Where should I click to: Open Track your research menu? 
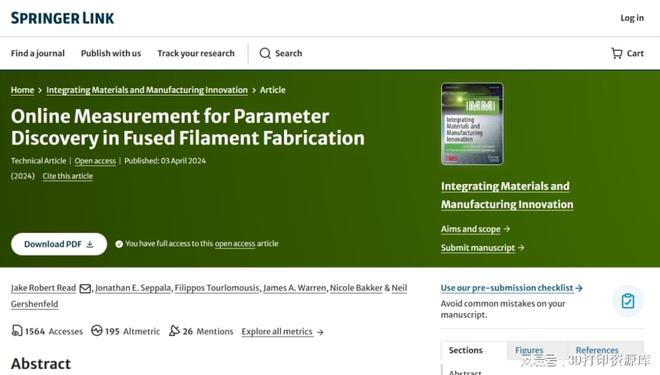196,53
